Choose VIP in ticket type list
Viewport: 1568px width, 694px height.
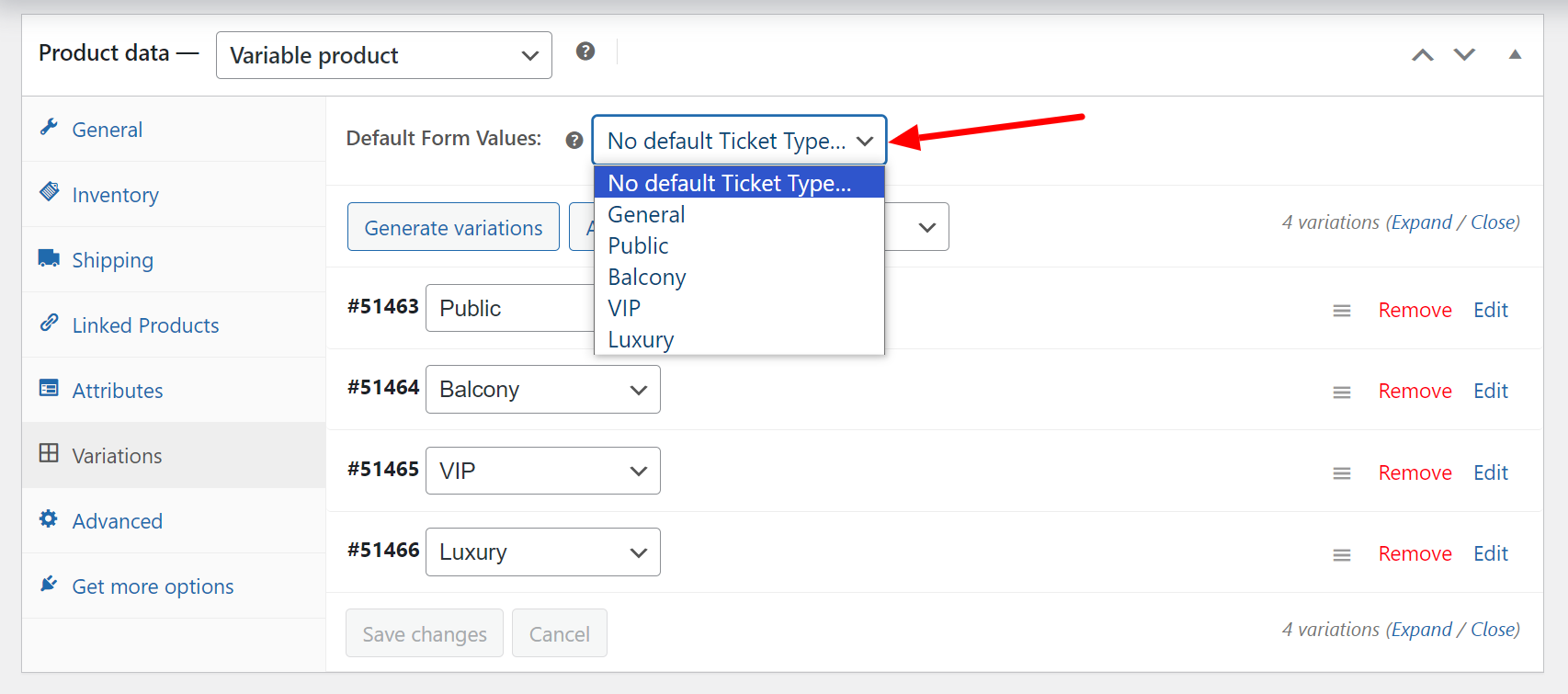[739, 308]
